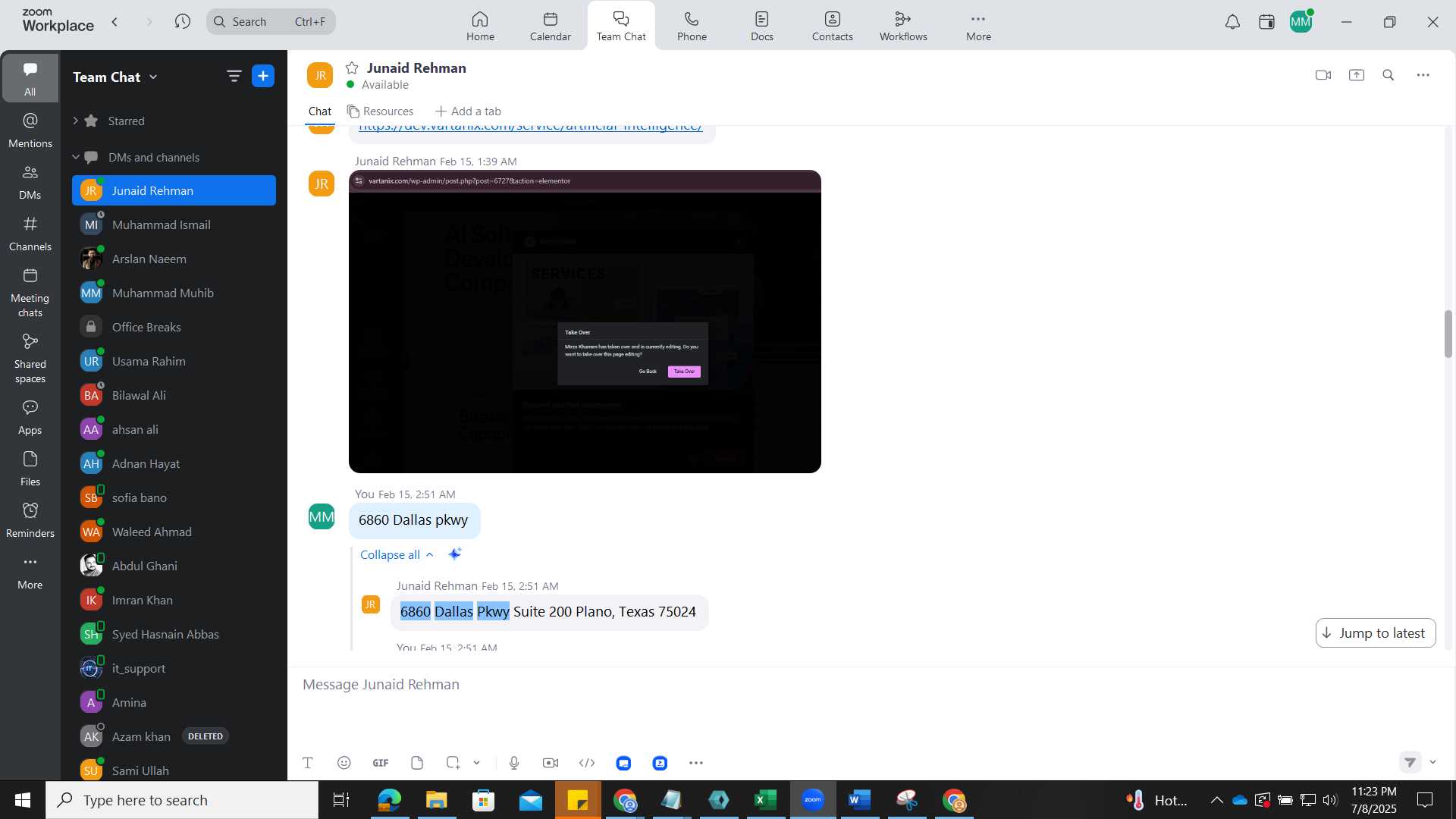Click the chat vertical scrollbar thumb

pyautogui.click(x=1448, y=334)
